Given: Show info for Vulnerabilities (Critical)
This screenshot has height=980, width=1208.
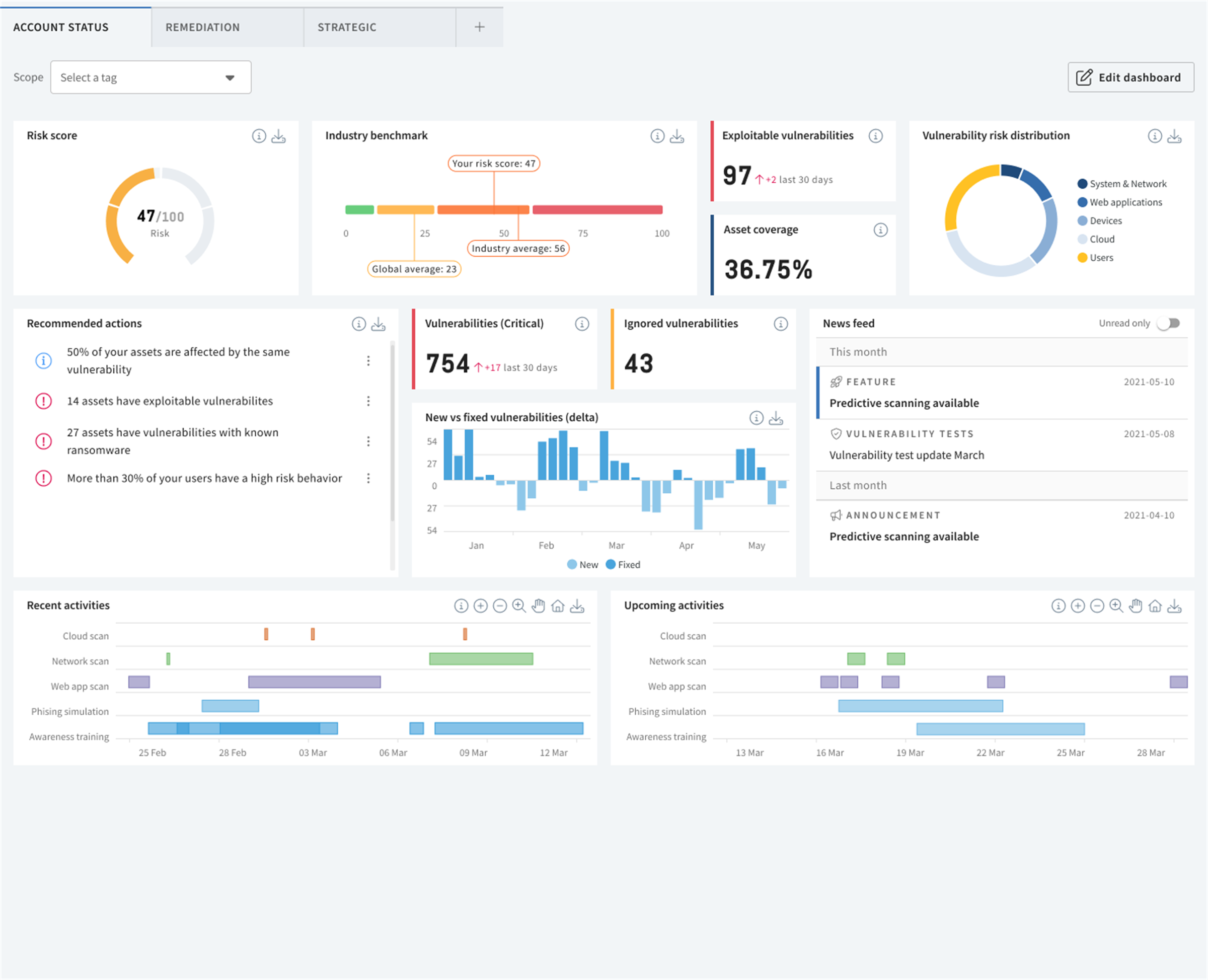Looking at the screenshot, I should click(582, 324).
